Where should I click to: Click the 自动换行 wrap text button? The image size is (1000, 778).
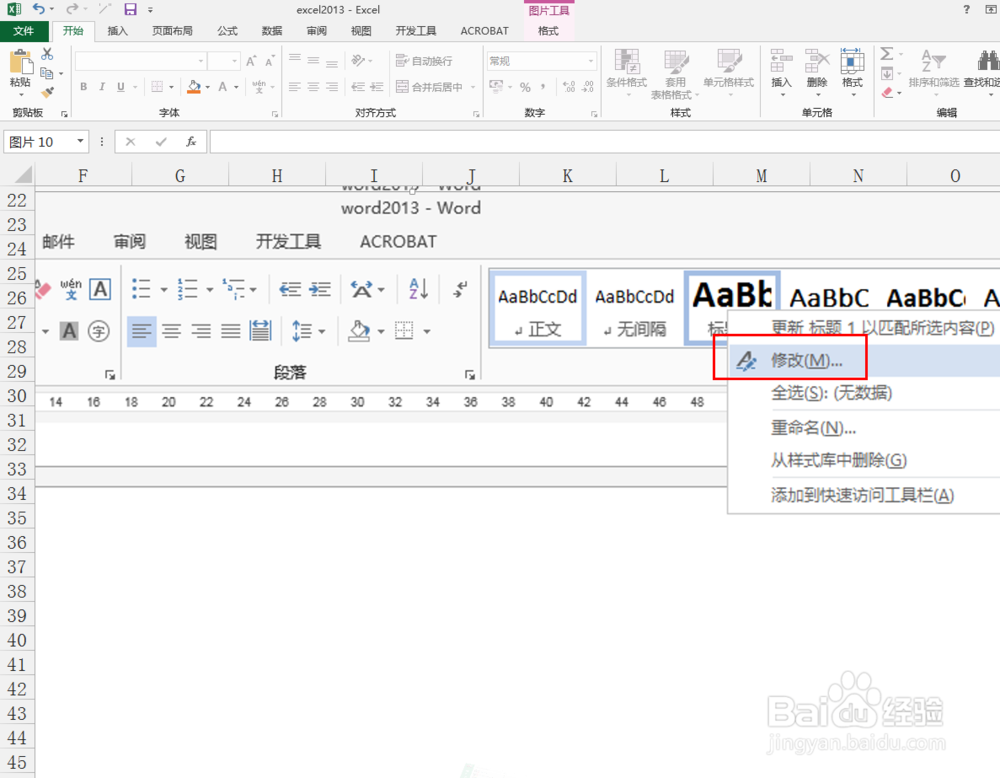(424, 61)
